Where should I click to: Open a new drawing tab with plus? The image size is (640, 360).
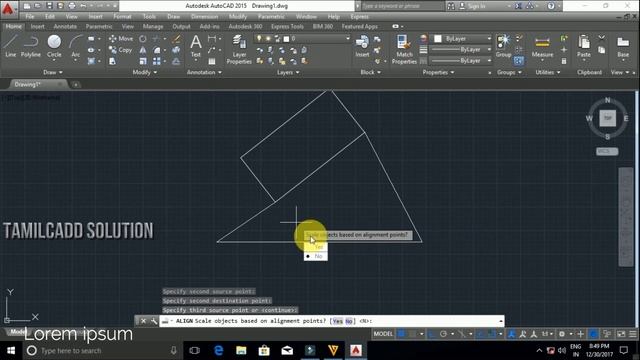76,85
